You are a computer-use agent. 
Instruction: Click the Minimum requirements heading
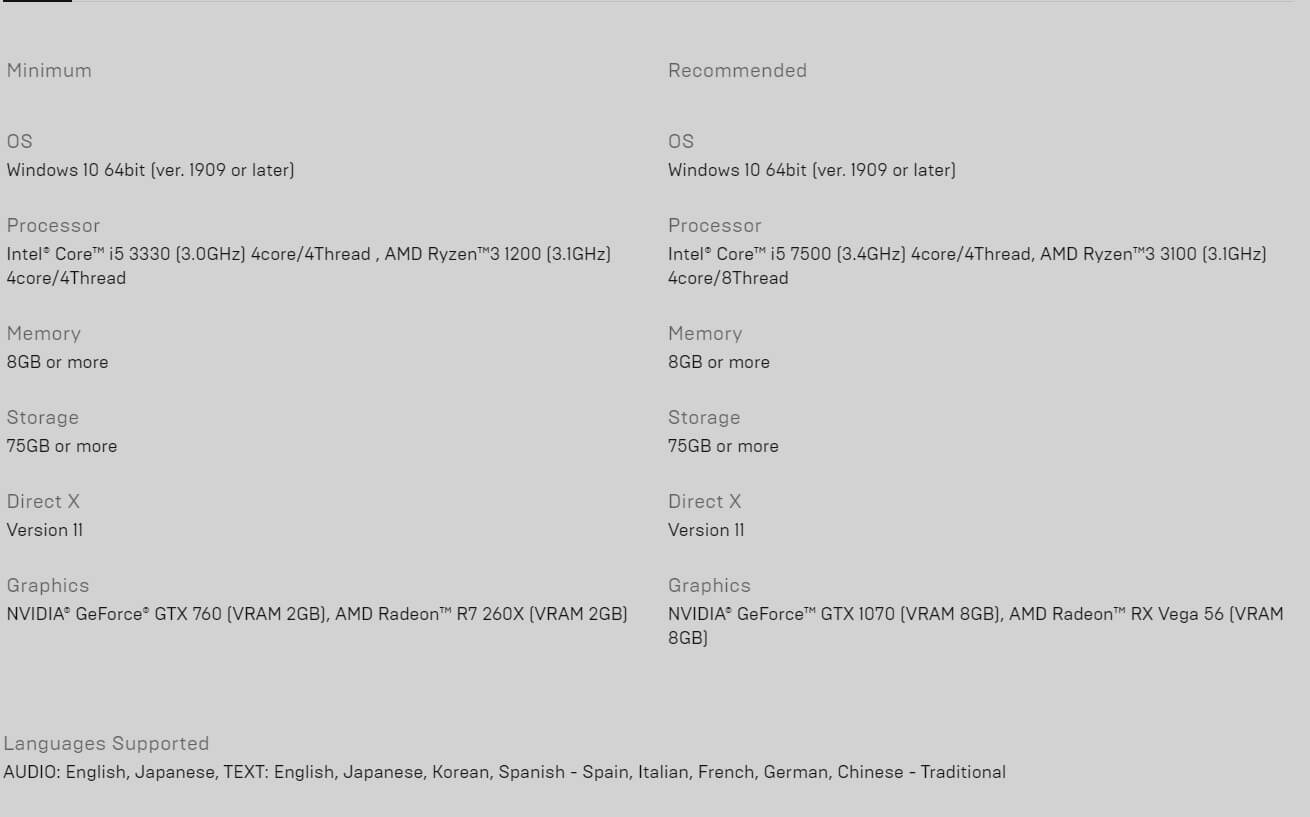49,71
